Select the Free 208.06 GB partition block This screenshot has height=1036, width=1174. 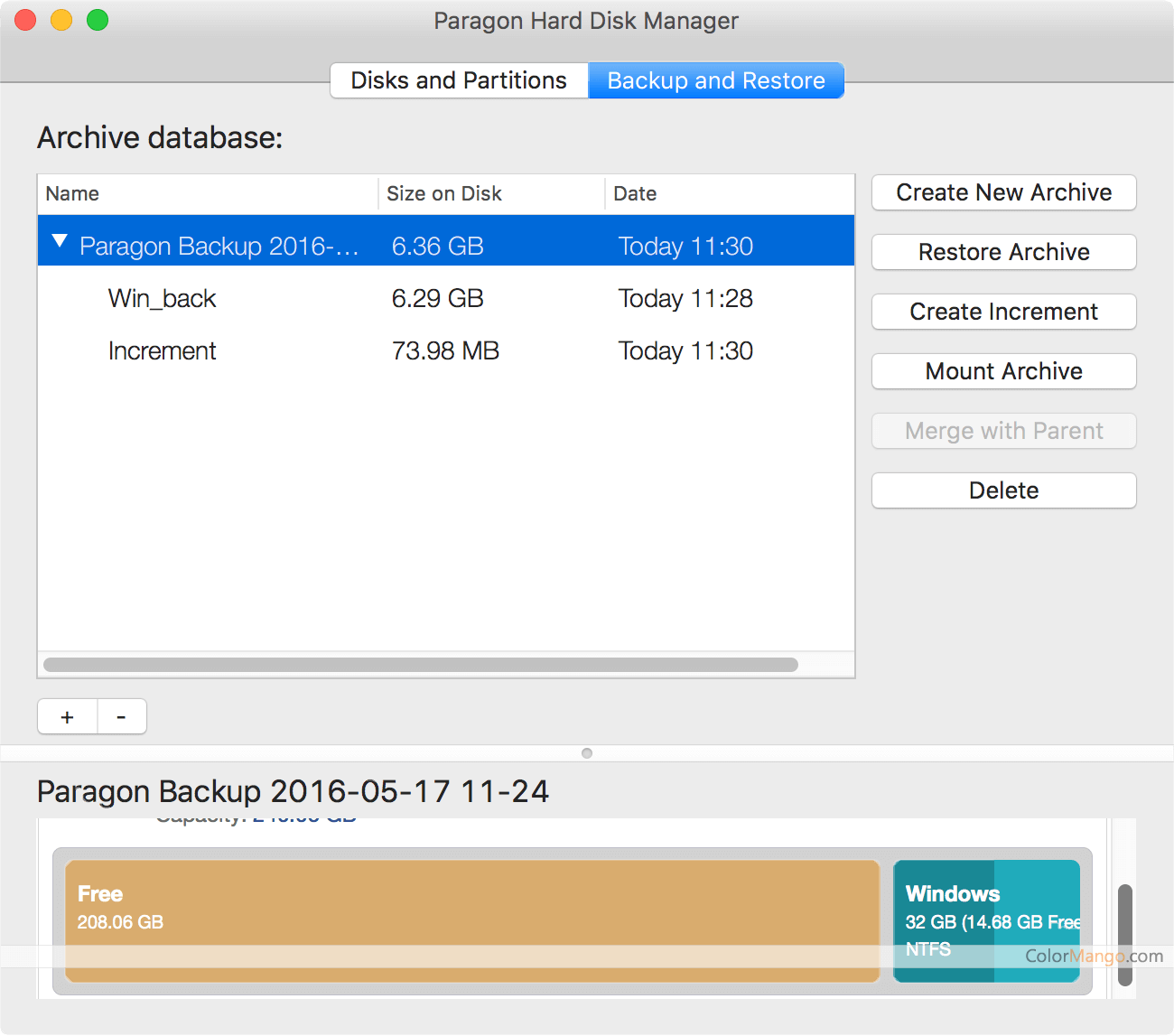click(x=472, y=920)
